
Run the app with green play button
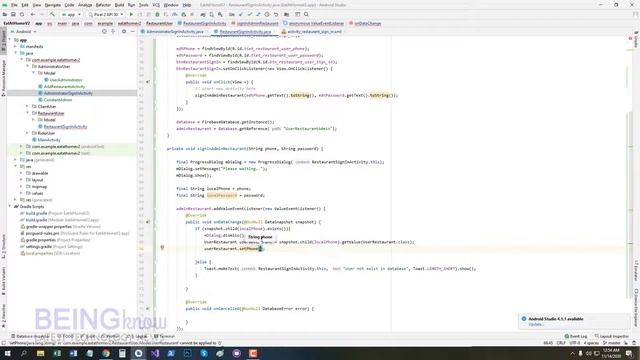pyautogui.click(x=131, y=14)
